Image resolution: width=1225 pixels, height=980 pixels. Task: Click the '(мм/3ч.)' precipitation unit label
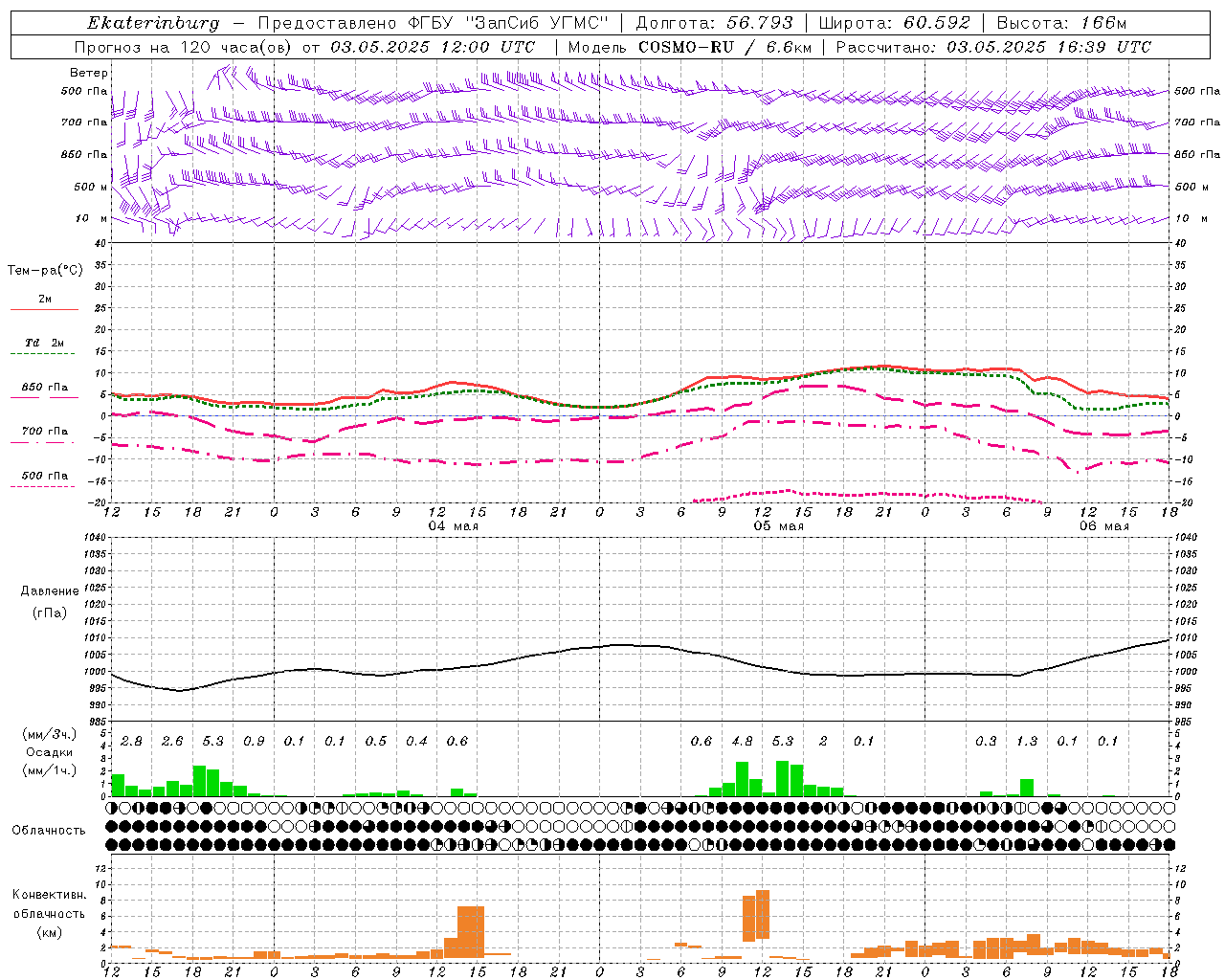pos(50,734)
